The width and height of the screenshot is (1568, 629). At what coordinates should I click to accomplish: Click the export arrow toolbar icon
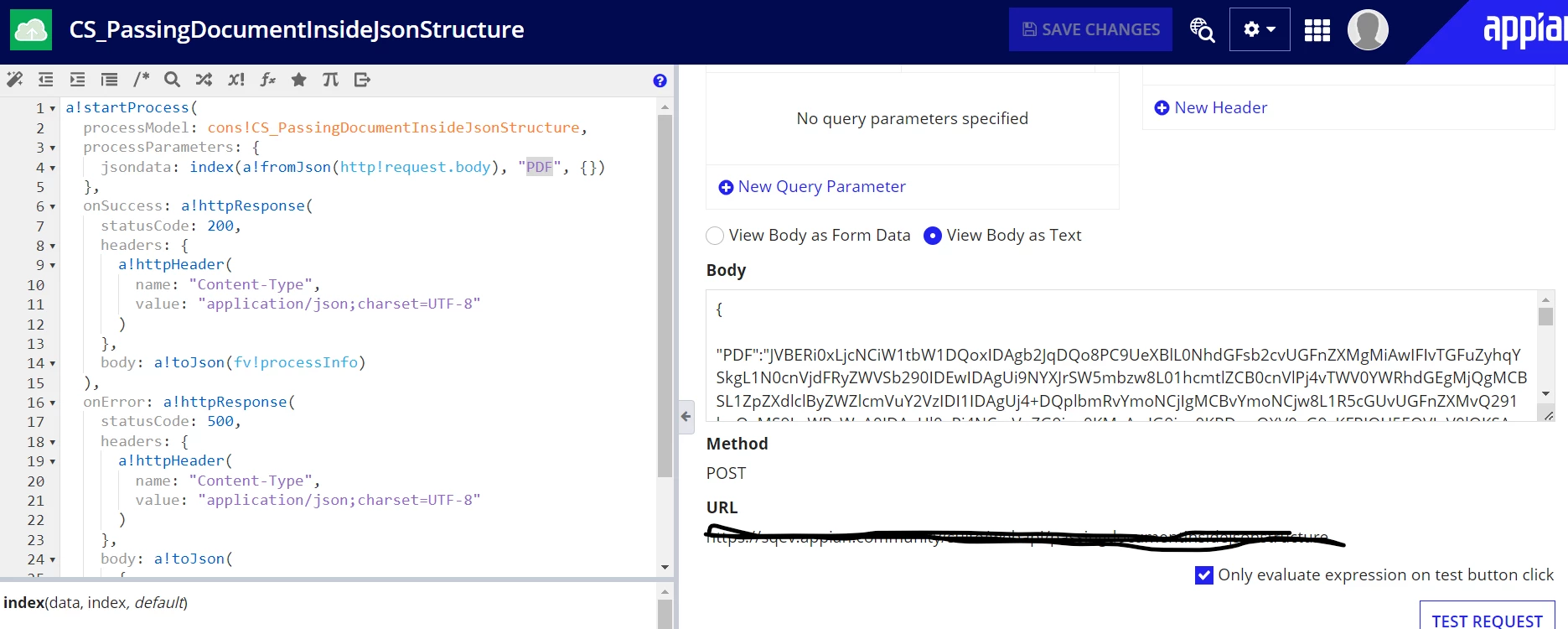(362, 80)
